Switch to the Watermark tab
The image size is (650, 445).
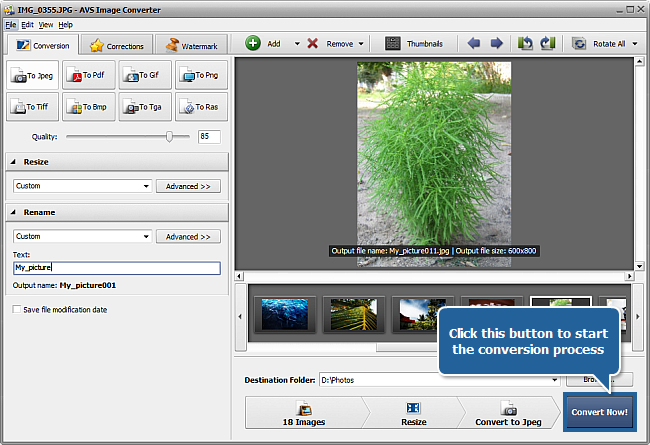[x=192, y=46]
